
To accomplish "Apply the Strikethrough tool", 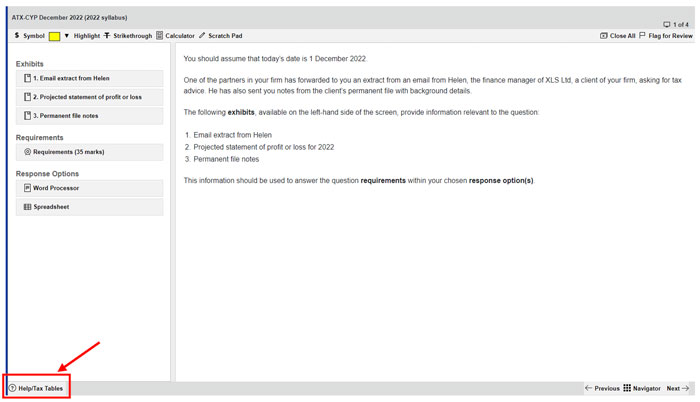I will point(128,35).
